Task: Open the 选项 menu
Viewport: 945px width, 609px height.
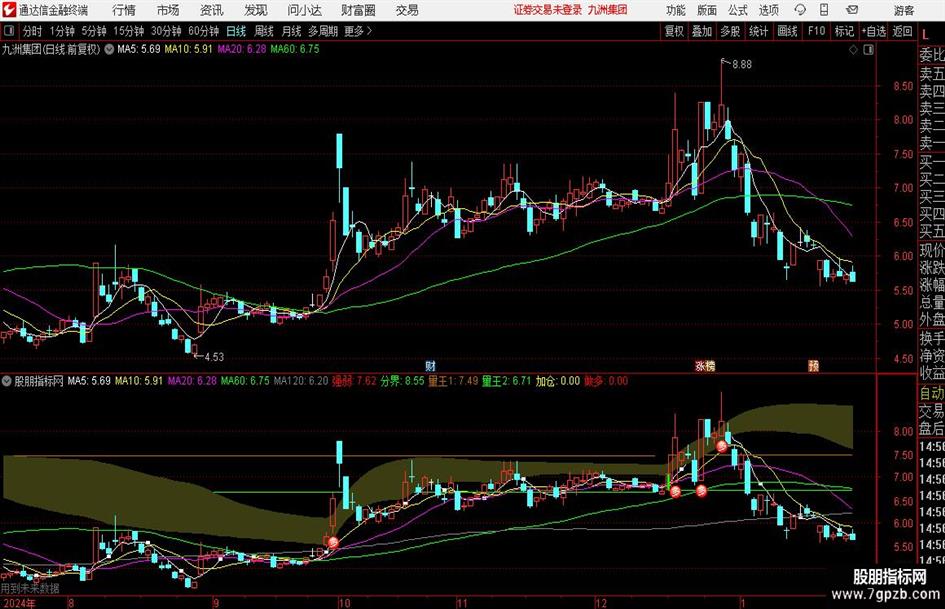Action: pos(768,10)
